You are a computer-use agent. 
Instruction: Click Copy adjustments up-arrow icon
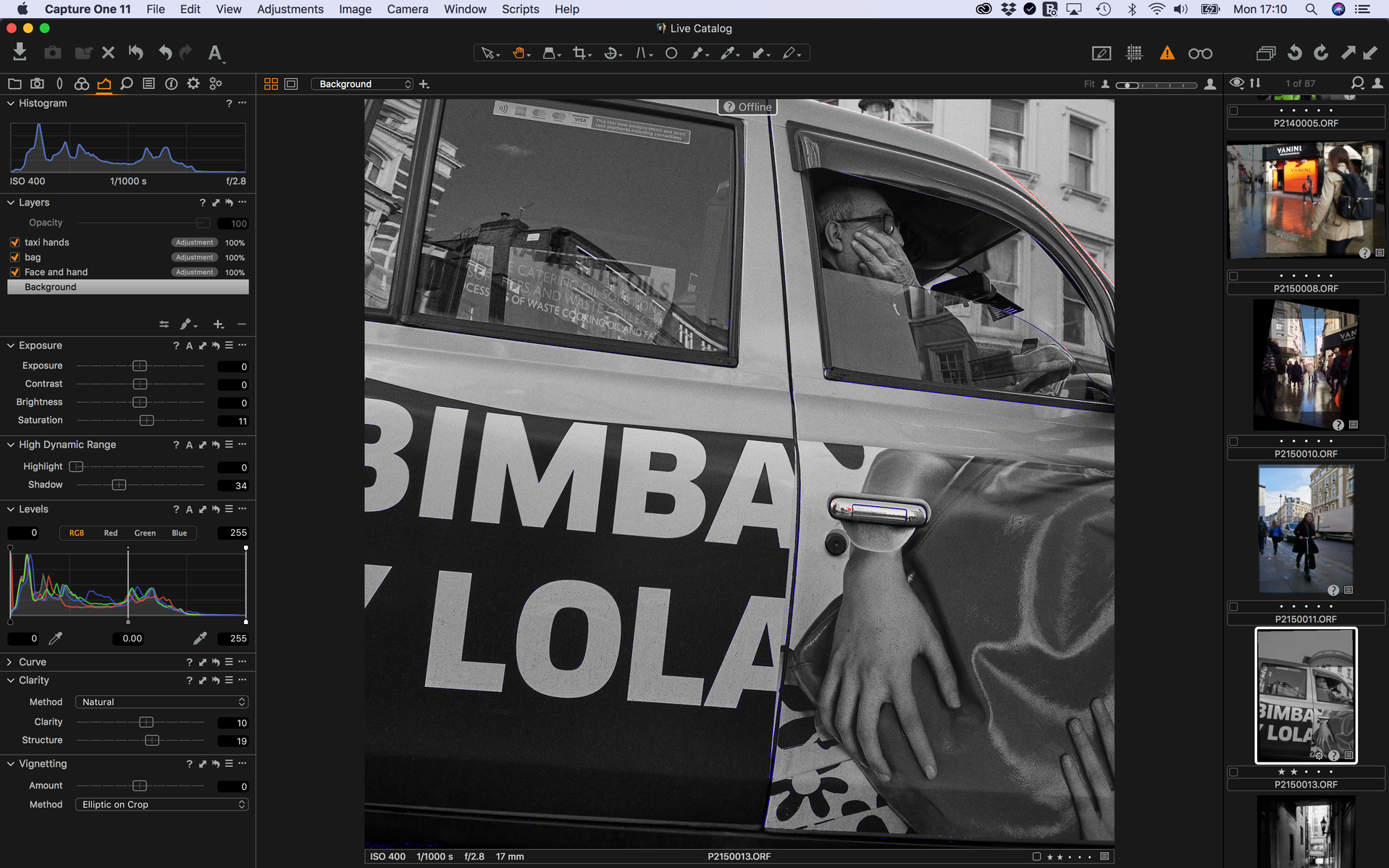(1348, 53)
